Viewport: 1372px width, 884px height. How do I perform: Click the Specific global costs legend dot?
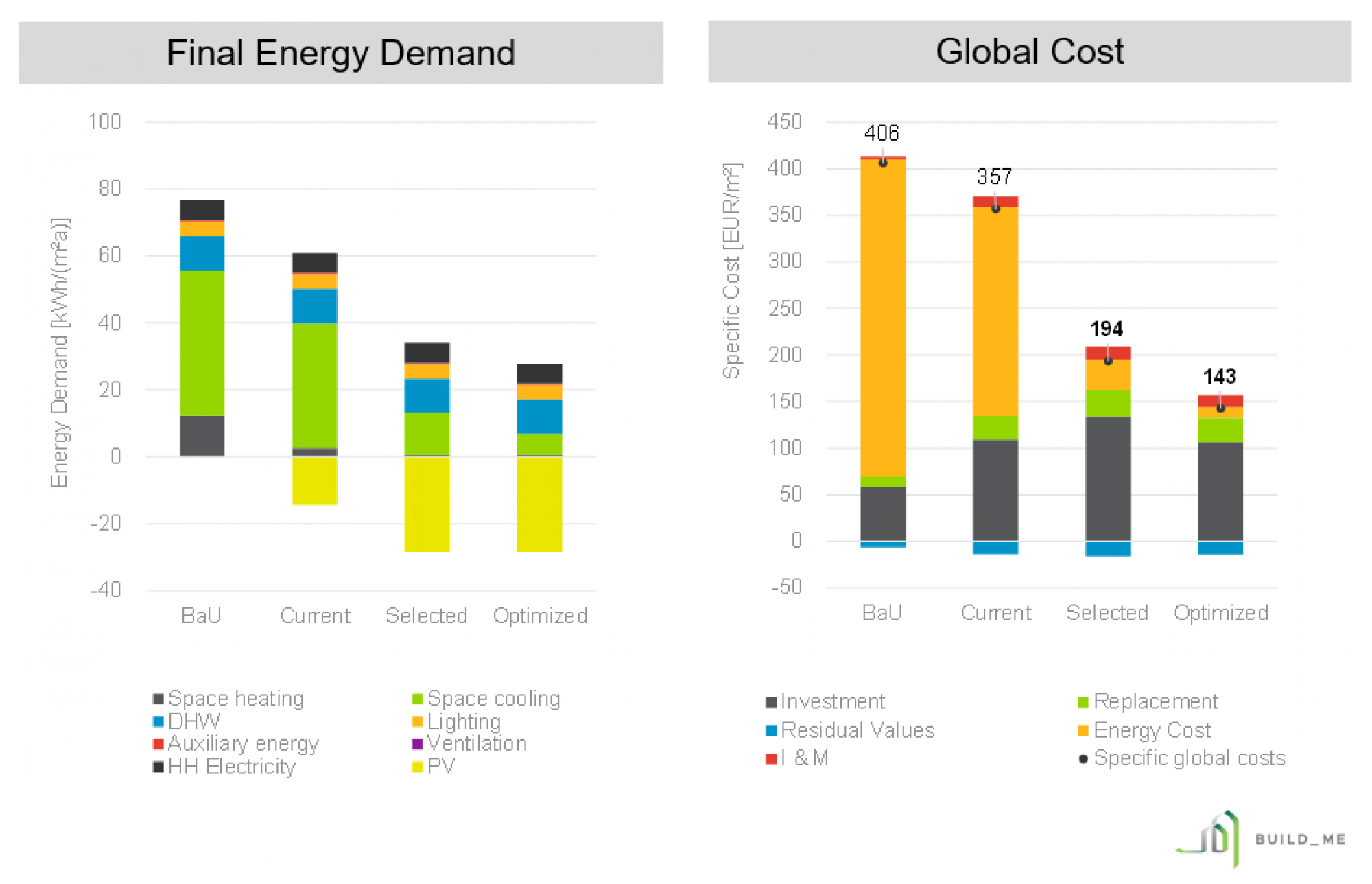point(1083,759)
